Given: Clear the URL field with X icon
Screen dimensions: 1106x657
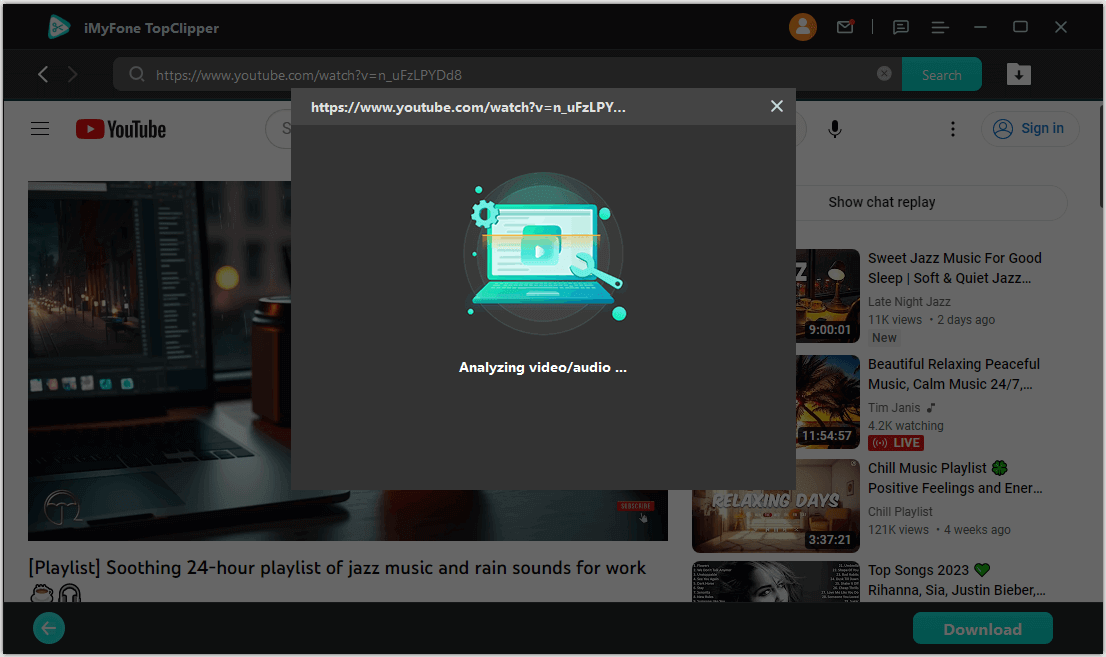Looking at the screenshot, I should pos(884,74).
